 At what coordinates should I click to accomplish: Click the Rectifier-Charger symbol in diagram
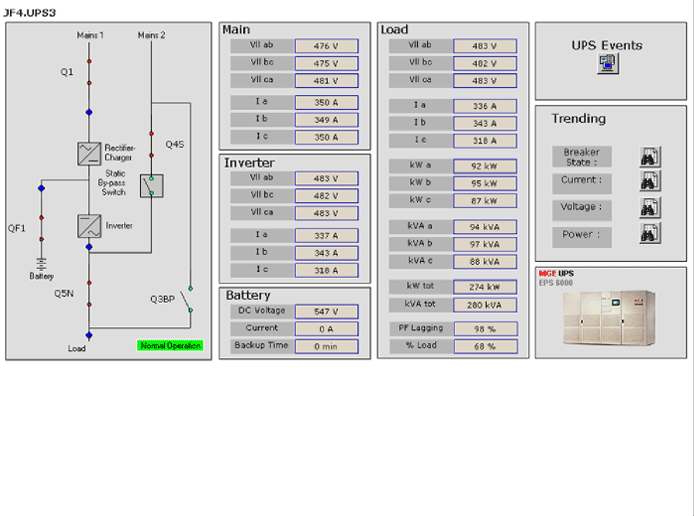[x=89, y=154]
